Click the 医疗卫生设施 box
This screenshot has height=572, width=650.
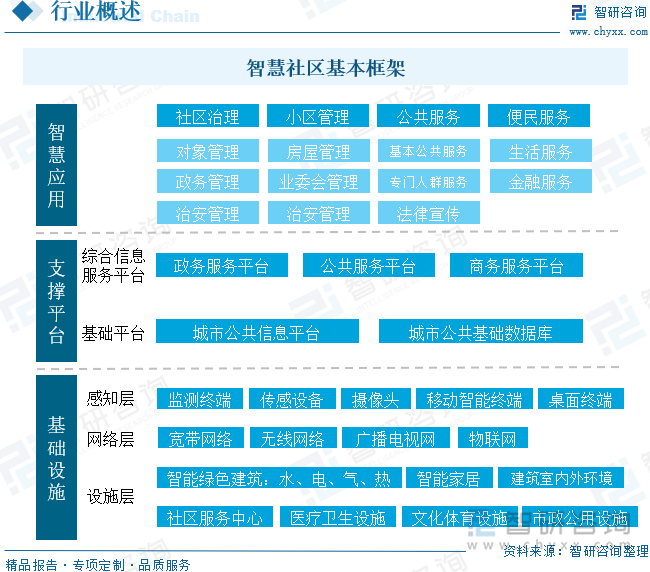coord(338,516)
